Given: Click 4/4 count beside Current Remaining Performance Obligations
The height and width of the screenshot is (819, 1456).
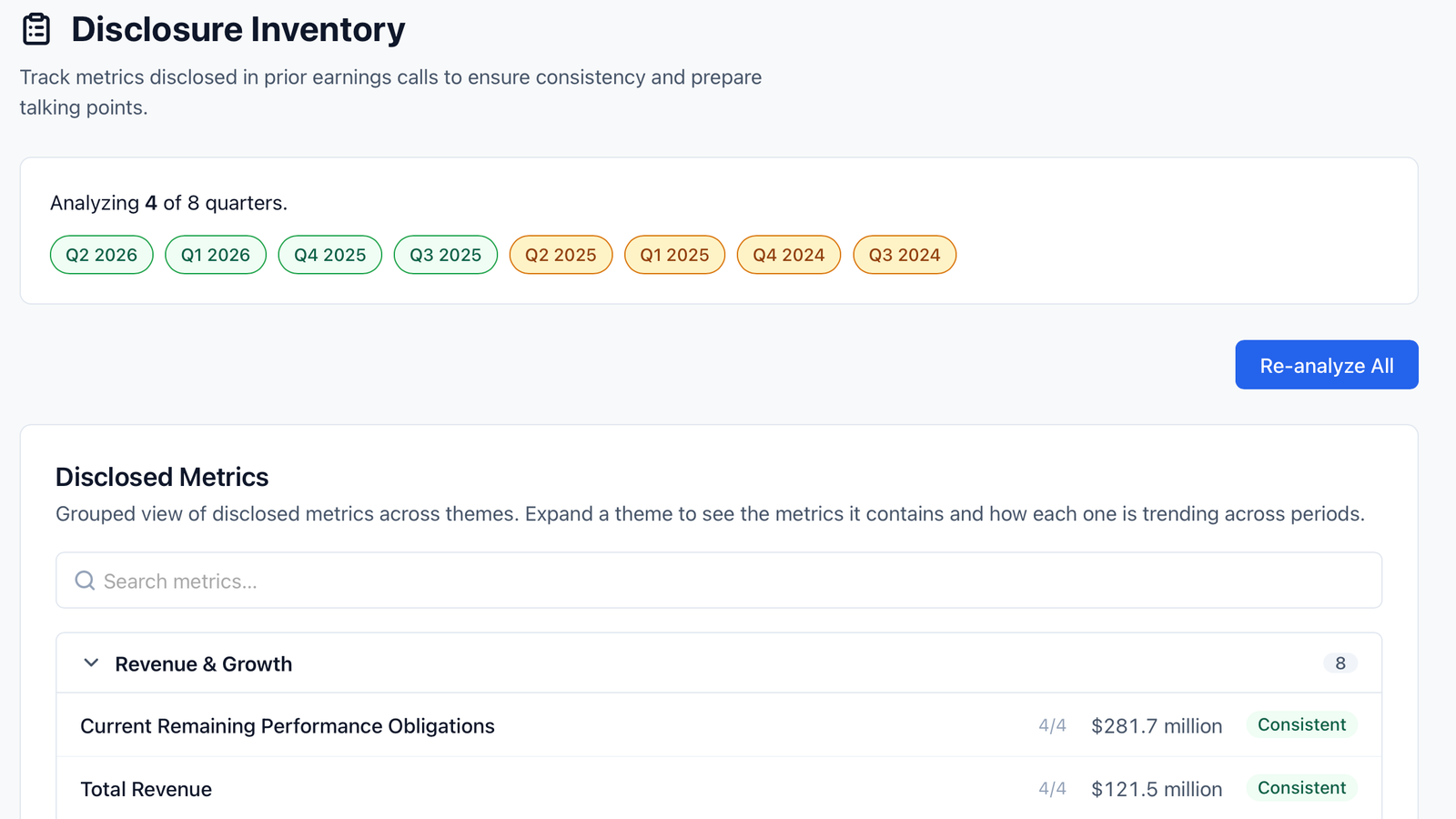Looking at the screenshot, I should (x=1052, y=726).
